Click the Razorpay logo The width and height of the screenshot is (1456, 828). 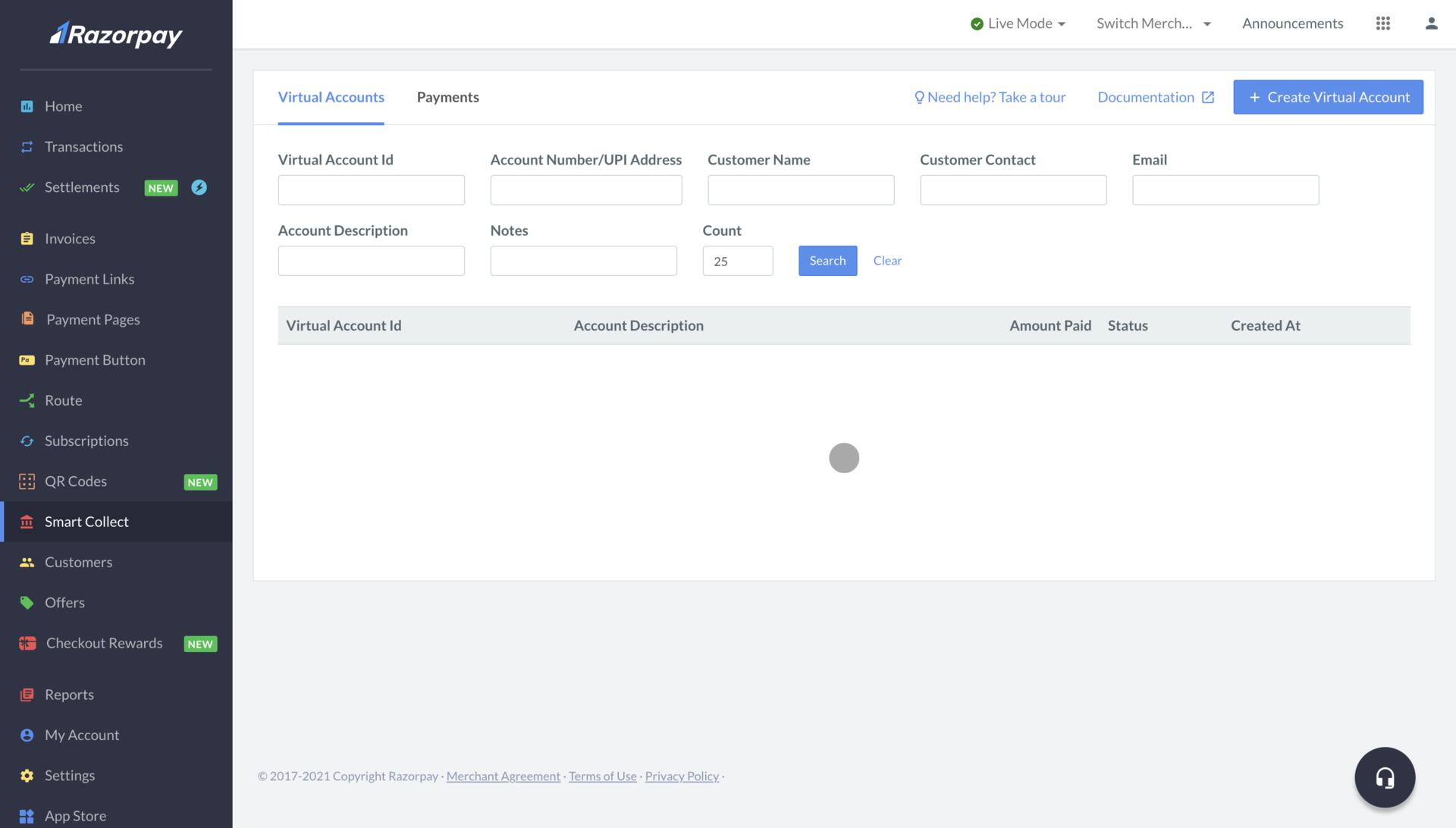116,34
